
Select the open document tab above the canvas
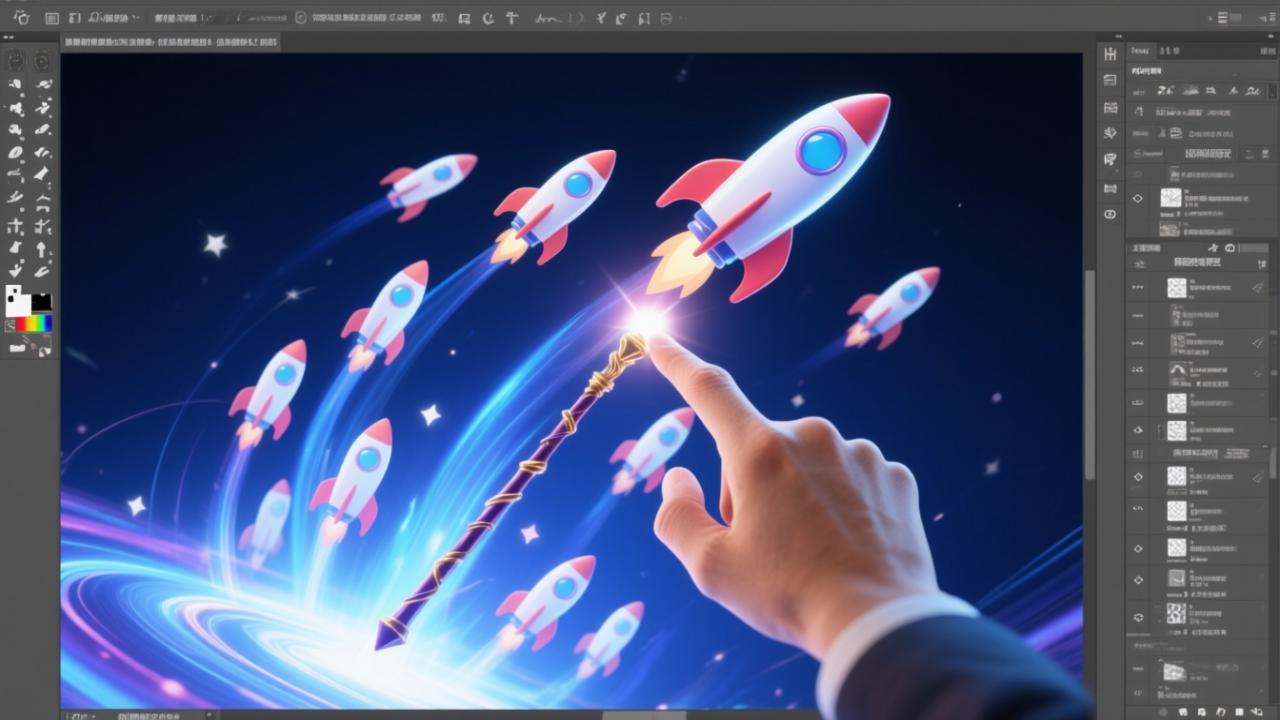pyautogui.click(x=170, y=42)
